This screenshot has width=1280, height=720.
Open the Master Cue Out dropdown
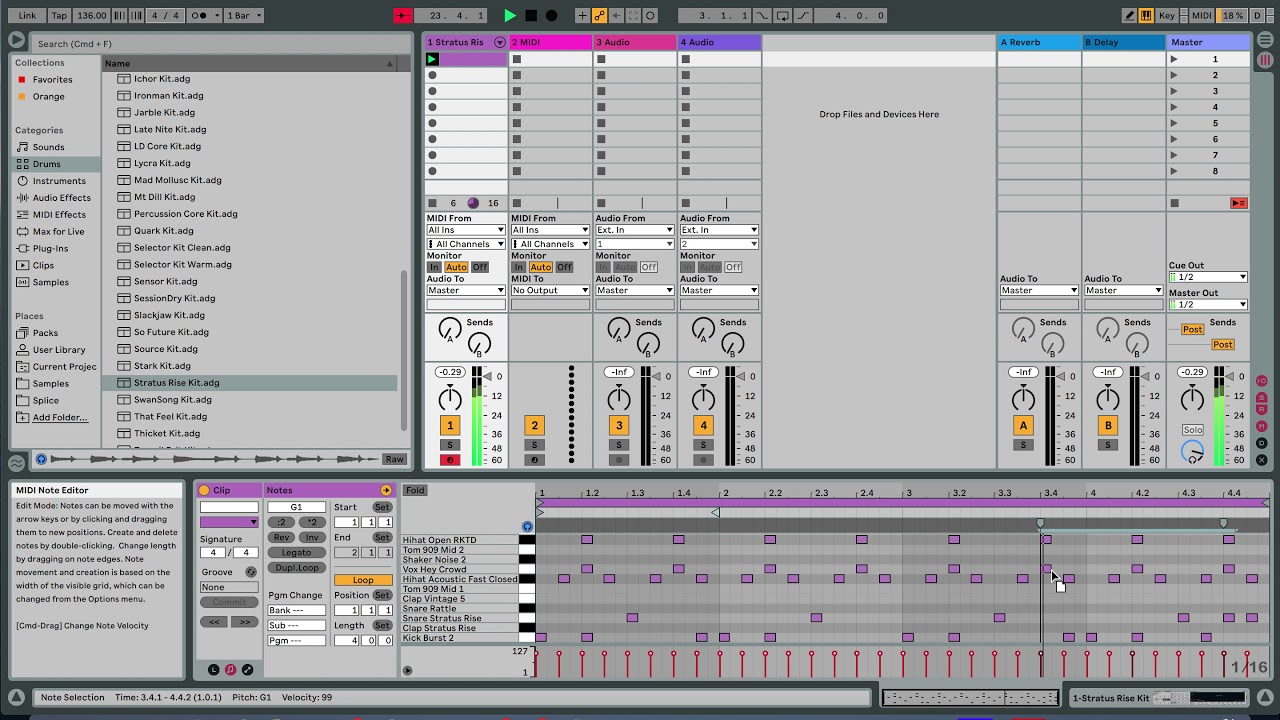[1208, 277]
